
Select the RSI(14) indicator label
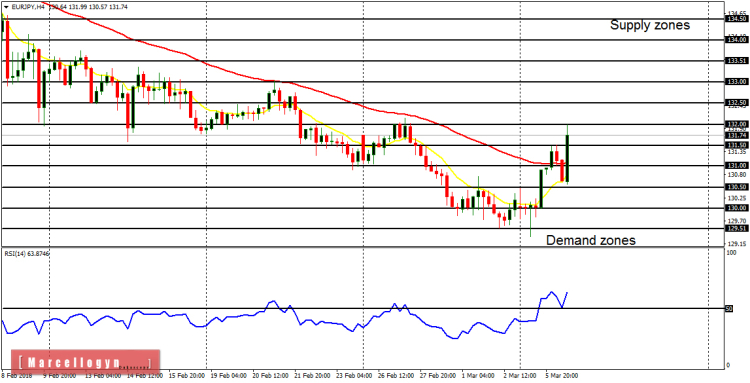[x=14, y=253]
